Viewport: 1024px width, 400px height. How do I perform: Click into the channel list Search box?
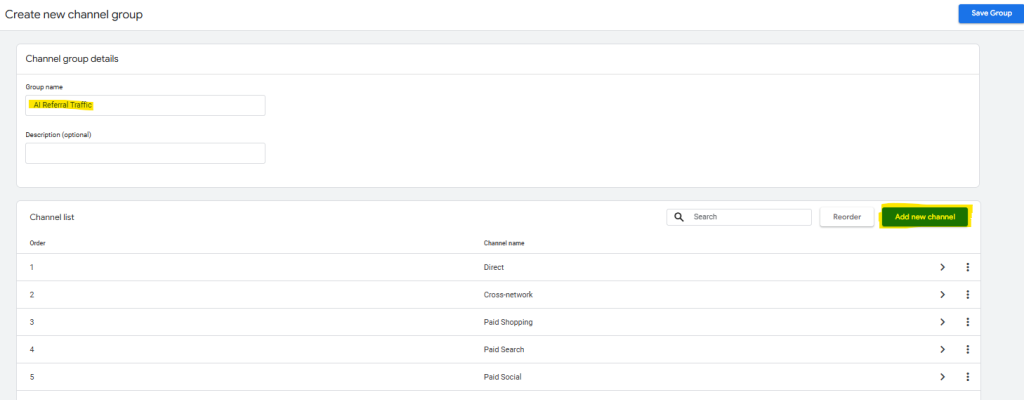pyautogui.click(x=748, y=217)
